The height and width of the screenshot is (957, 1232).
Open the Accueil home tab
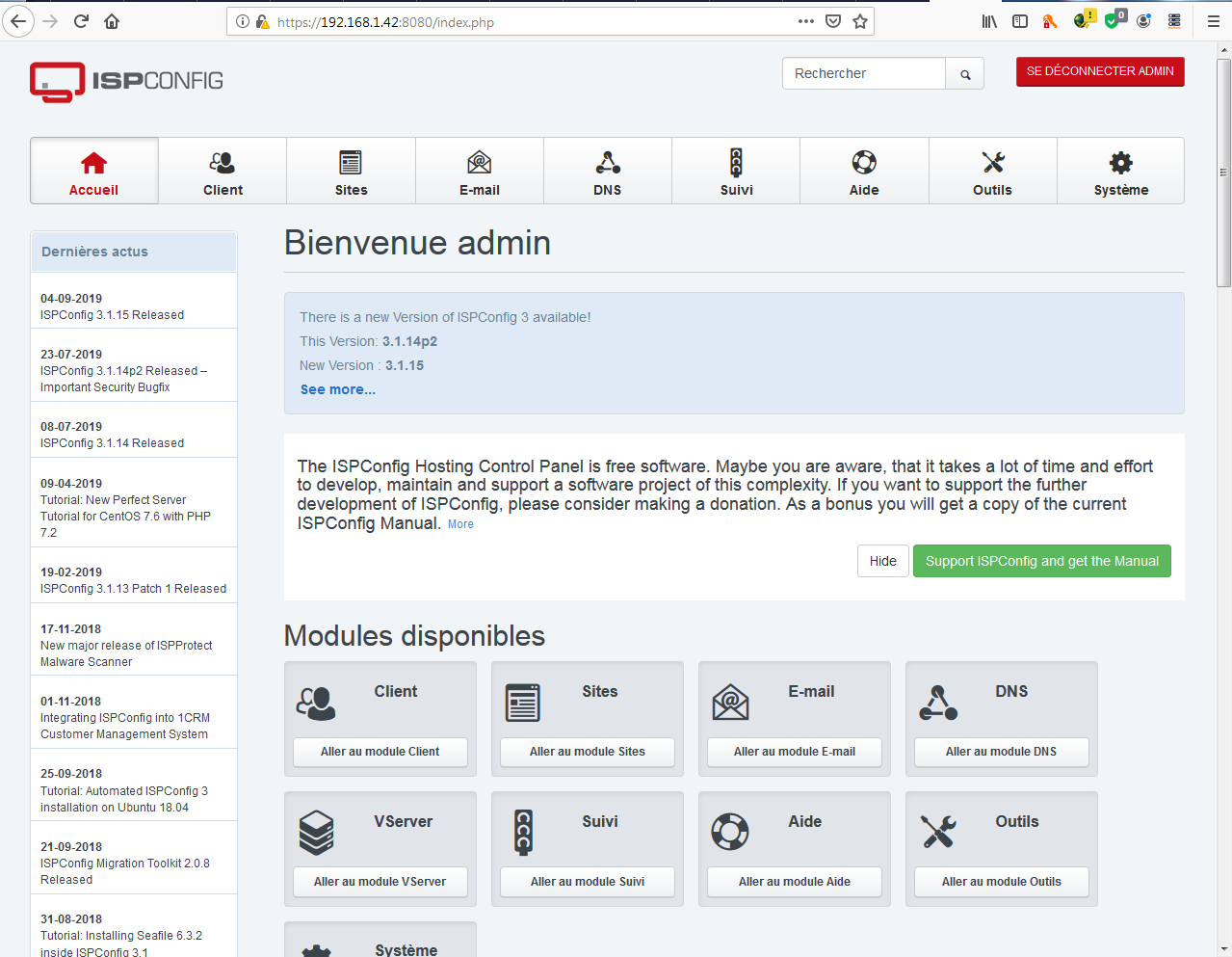(94, 171)
